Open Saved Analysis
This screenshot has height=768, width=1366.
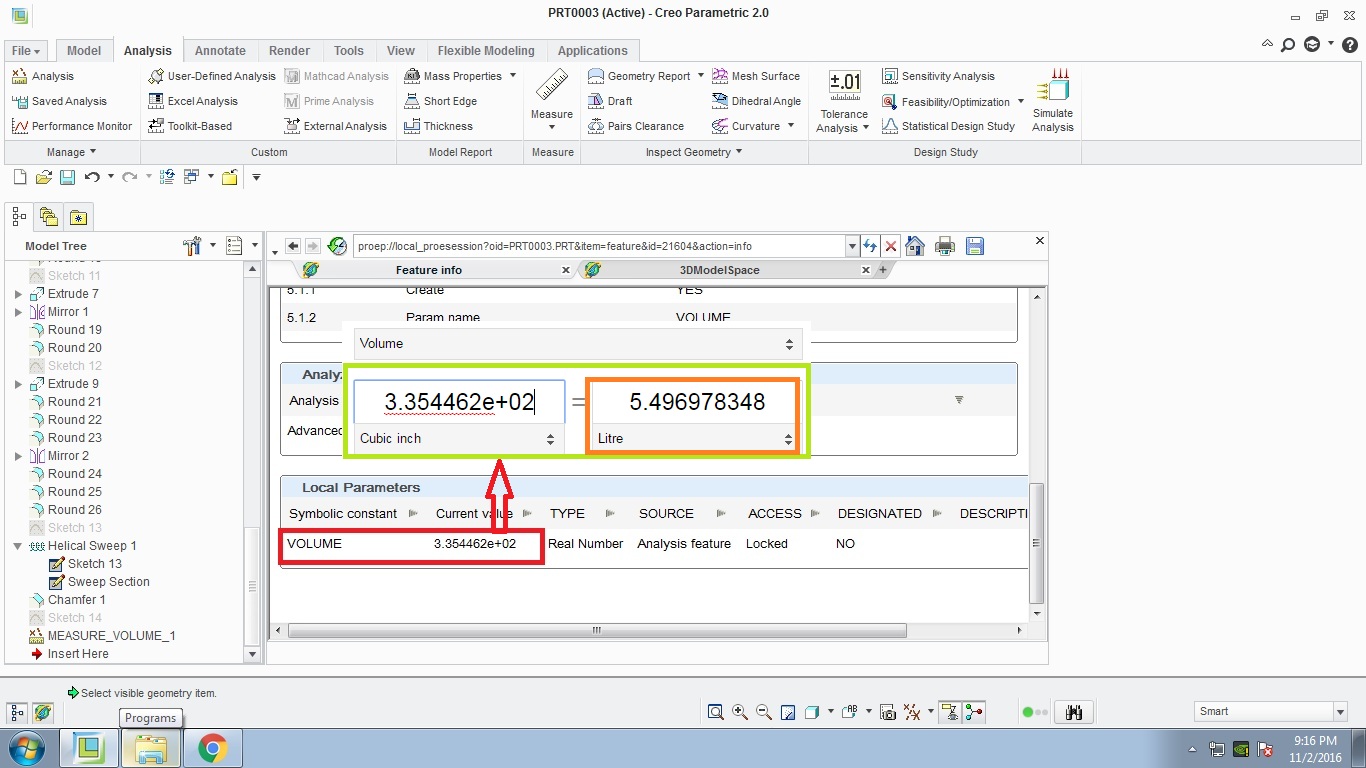click(59, 101)
